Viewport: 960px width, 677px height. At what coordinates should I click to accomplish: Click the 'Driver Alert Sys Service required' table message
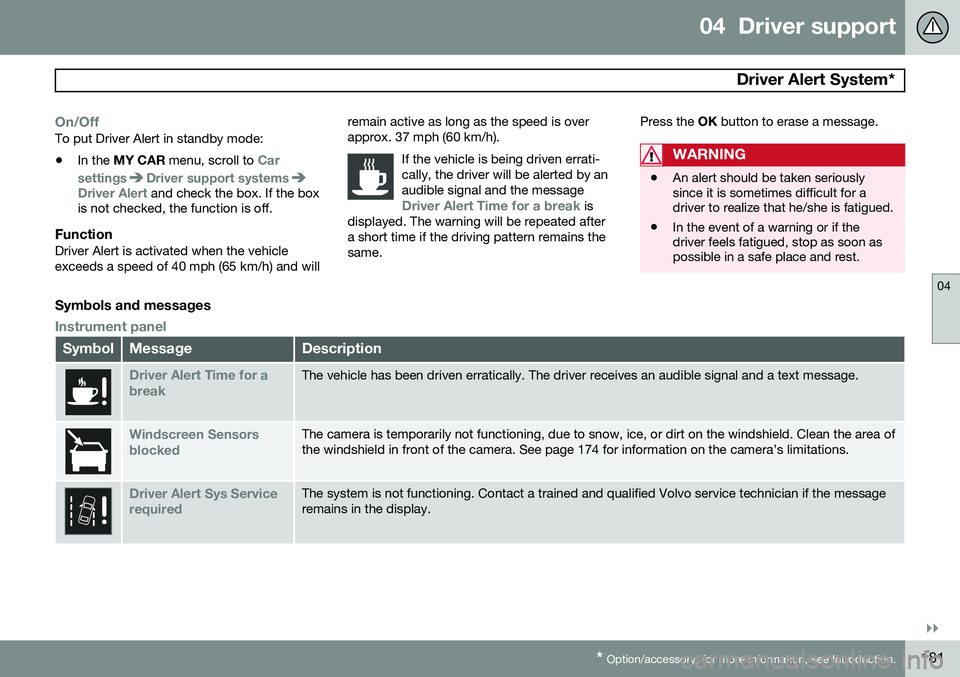pos(203,501)
